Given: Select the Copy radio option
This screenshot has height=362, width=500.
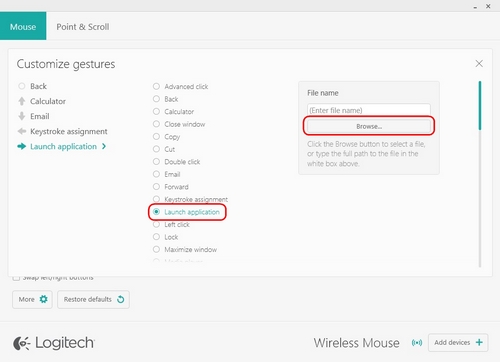Looking at the screenshot, I should coord(166,137).
